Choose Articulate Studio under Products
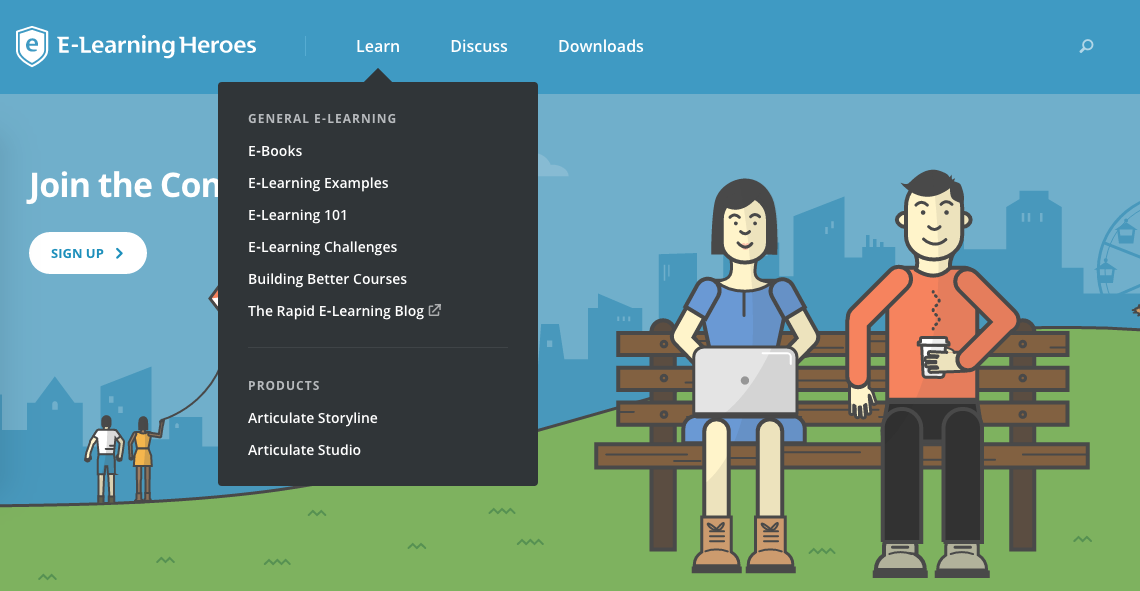The image size is (1140, 591). (x=304, y=450)
